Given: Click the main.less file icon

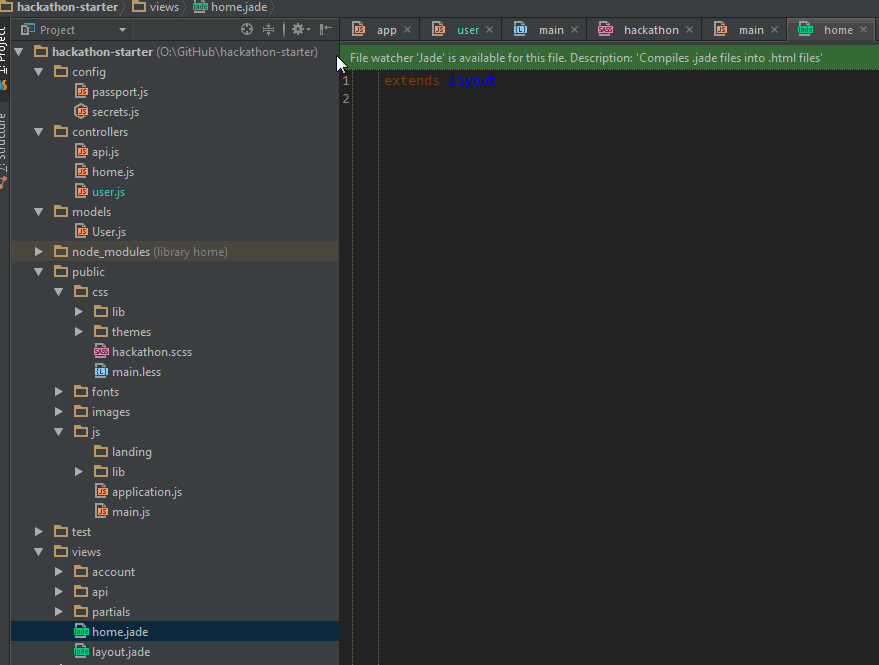Looking at the screenshot, I should (101, 372).
